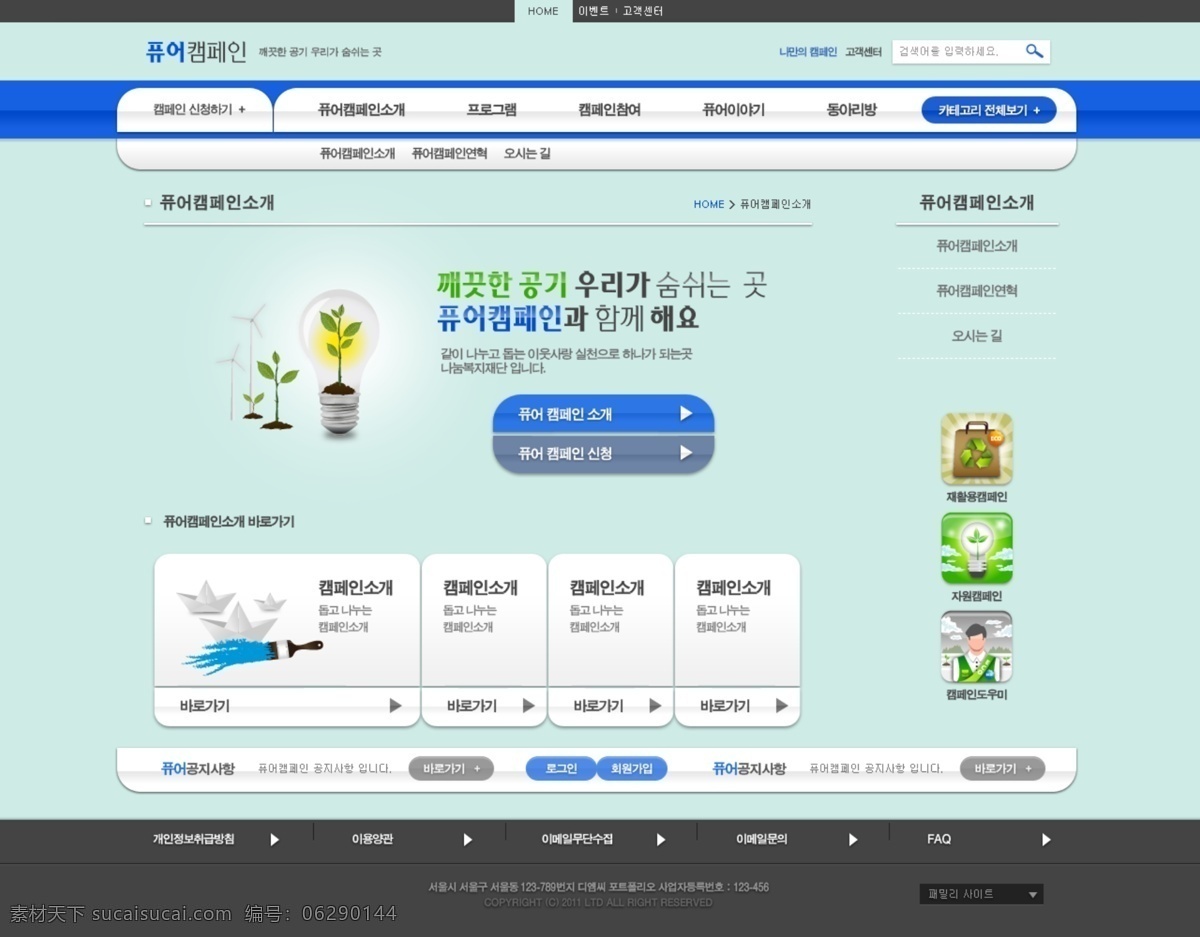Click the arrow next to 개인정보취급방침
Screen dimensions: 1200x937
275,840
